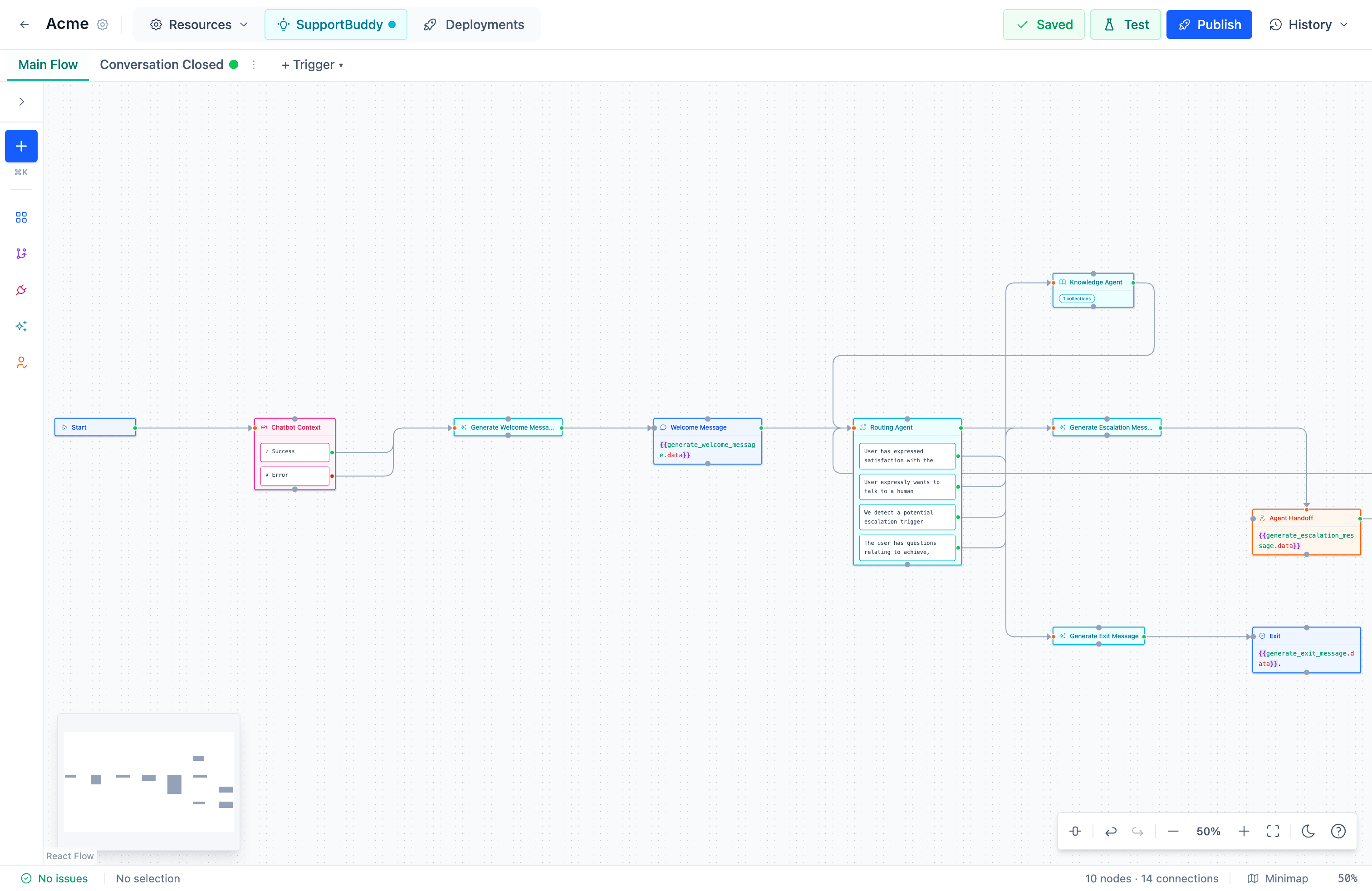Screen dimensions: 1372x891
Task: Click the Acme workspace name
Action: pyautogui.click(x=68, y=24)
